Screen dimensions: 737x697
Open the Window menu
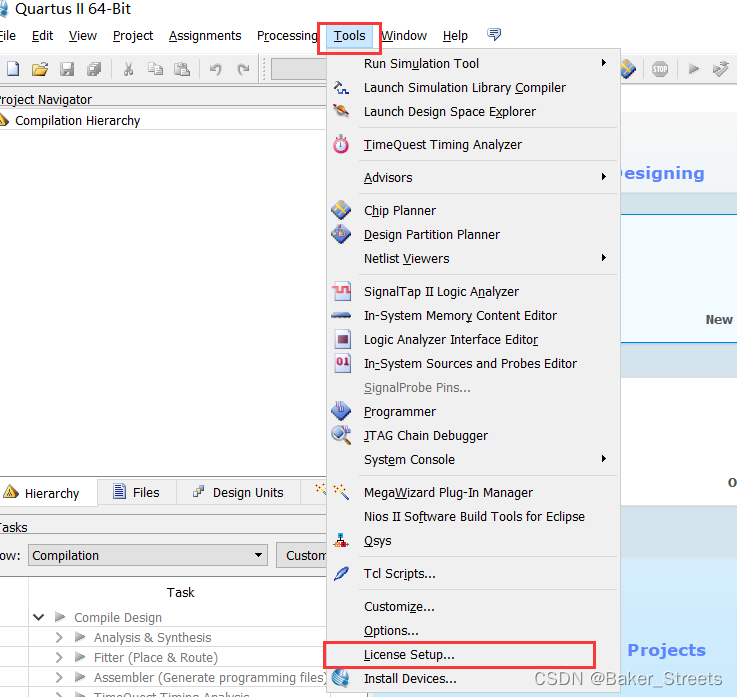pos(404,36)
